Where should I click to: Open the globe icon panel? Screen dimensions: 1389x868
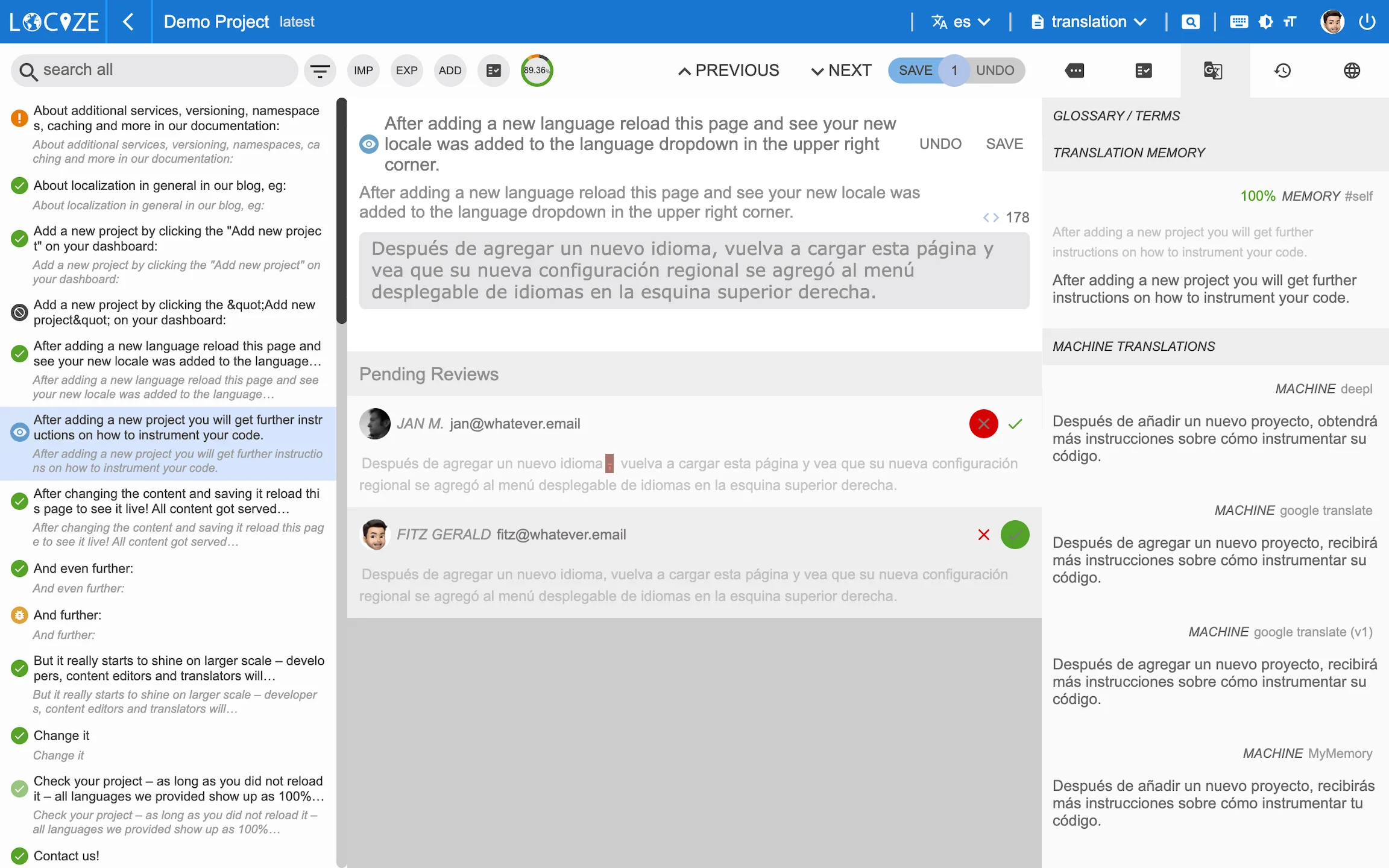tap(1352, 71)
